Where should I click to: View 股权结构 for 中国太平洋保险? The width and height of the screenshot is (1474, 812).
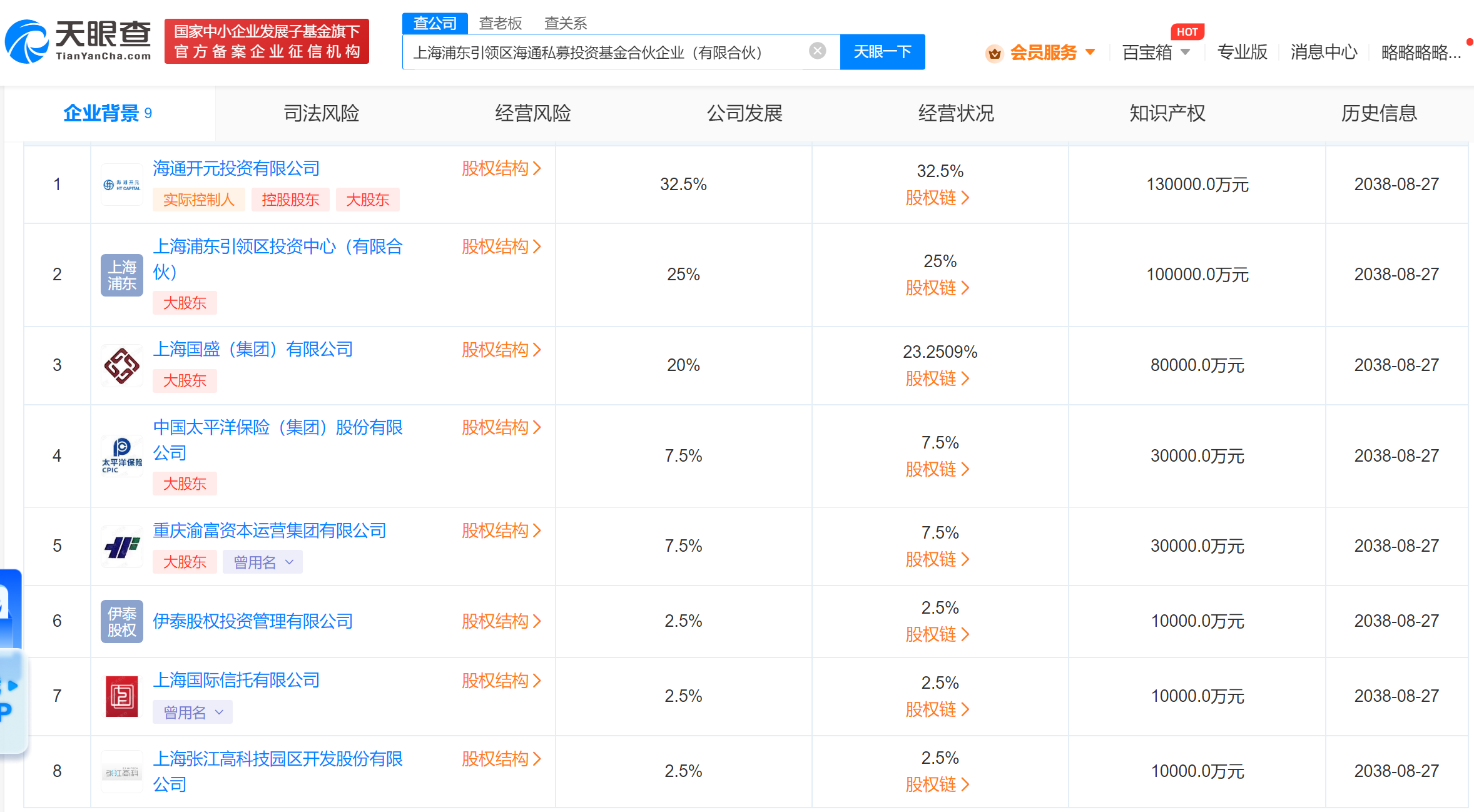point(501,427)
